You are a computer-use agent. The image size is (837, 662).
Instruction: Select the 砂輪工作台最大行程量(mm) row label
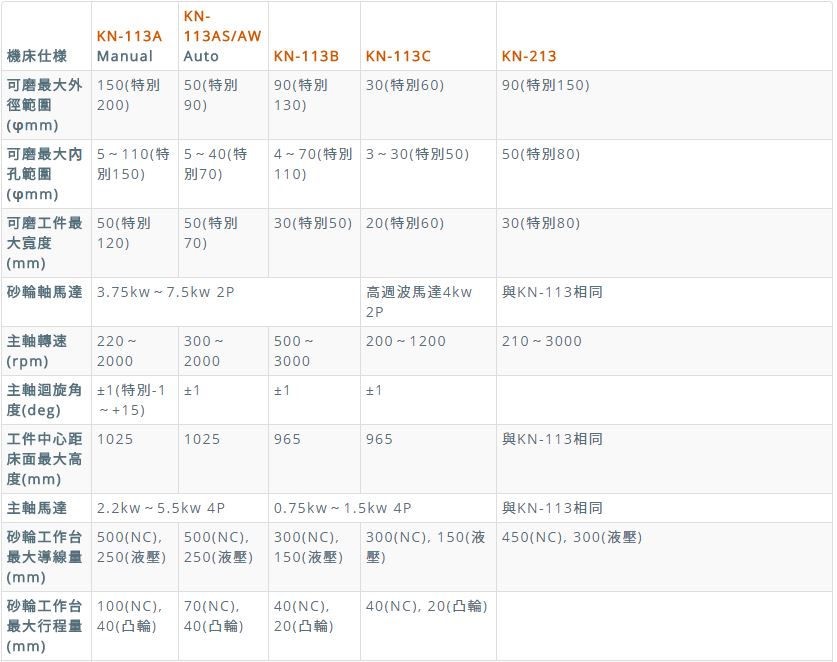pyautogui.click(x=44, y=626)
